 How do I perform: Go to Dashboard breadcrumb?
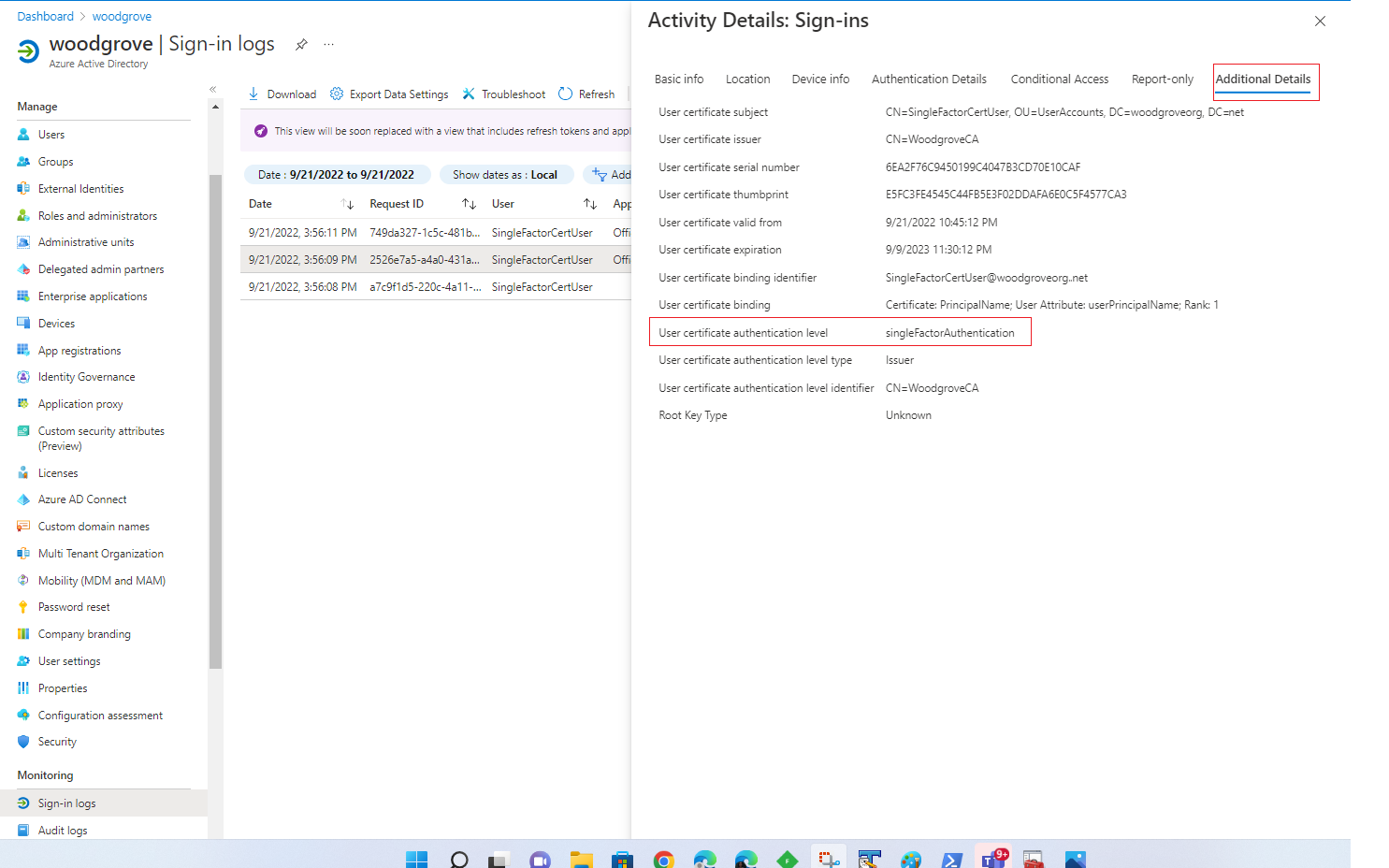(x=45, y=17)
